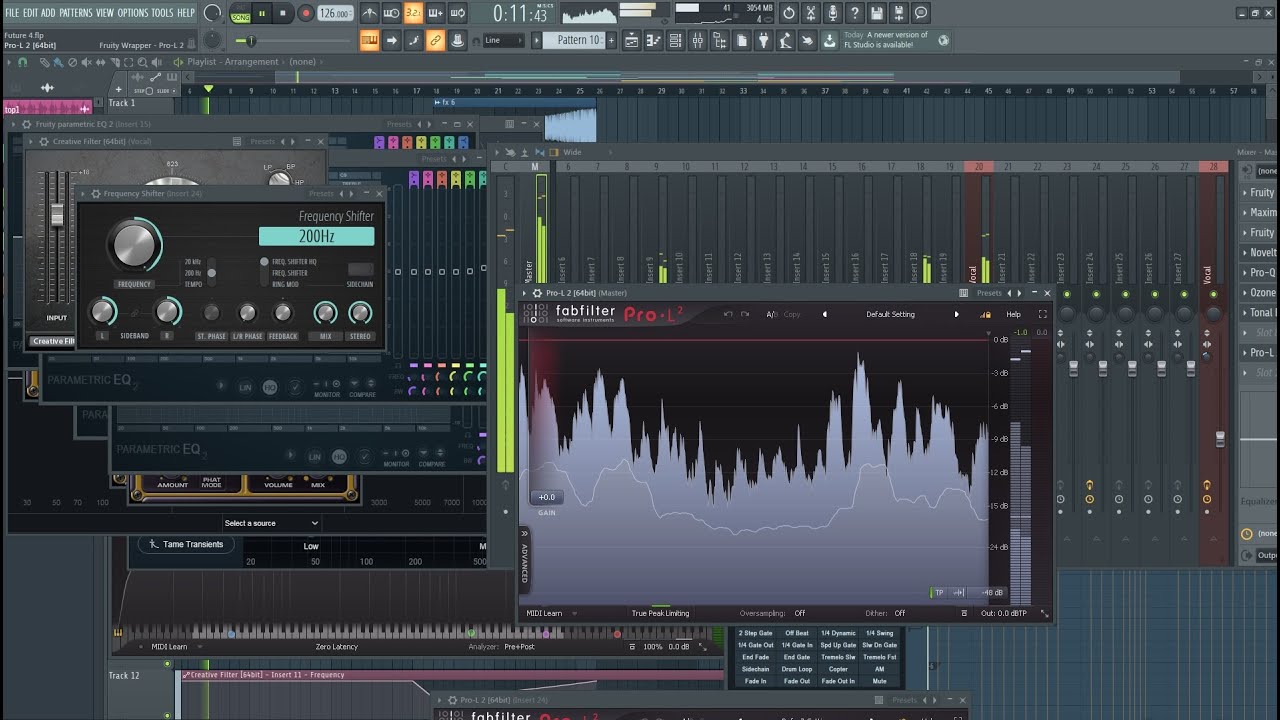Click the FL Studio update notification
This screenshot has width=1280, height=720.
pos(887,40)
